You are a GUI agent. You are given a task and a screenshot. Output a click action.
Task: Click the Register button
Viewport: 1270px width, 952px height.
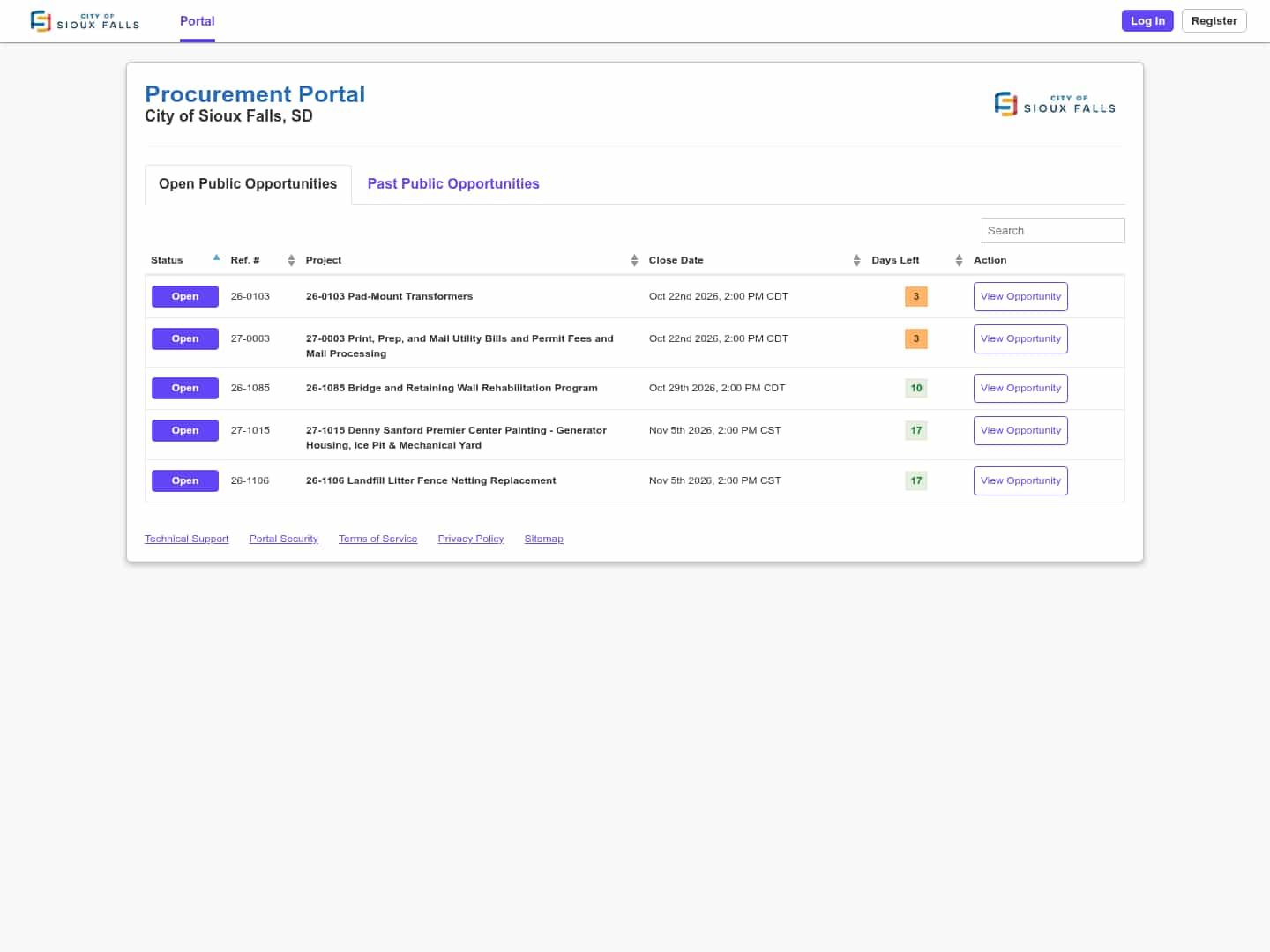click(1214, 20)
